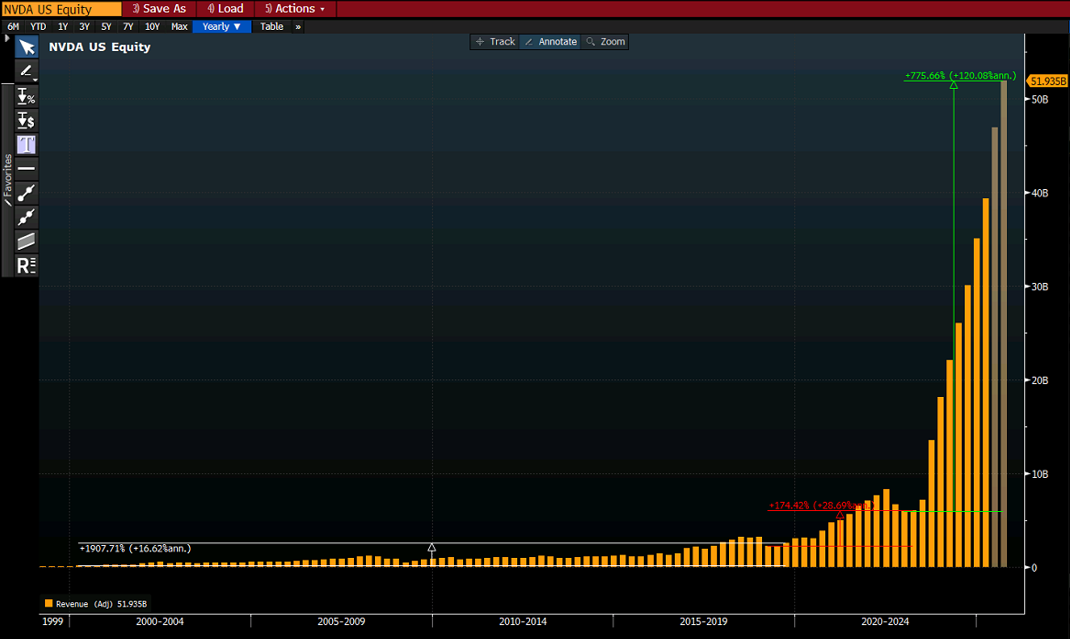This screenshot has width=1070, height=639.
Task: Click the 50B y-axis label
Action: coord(1040,100)
